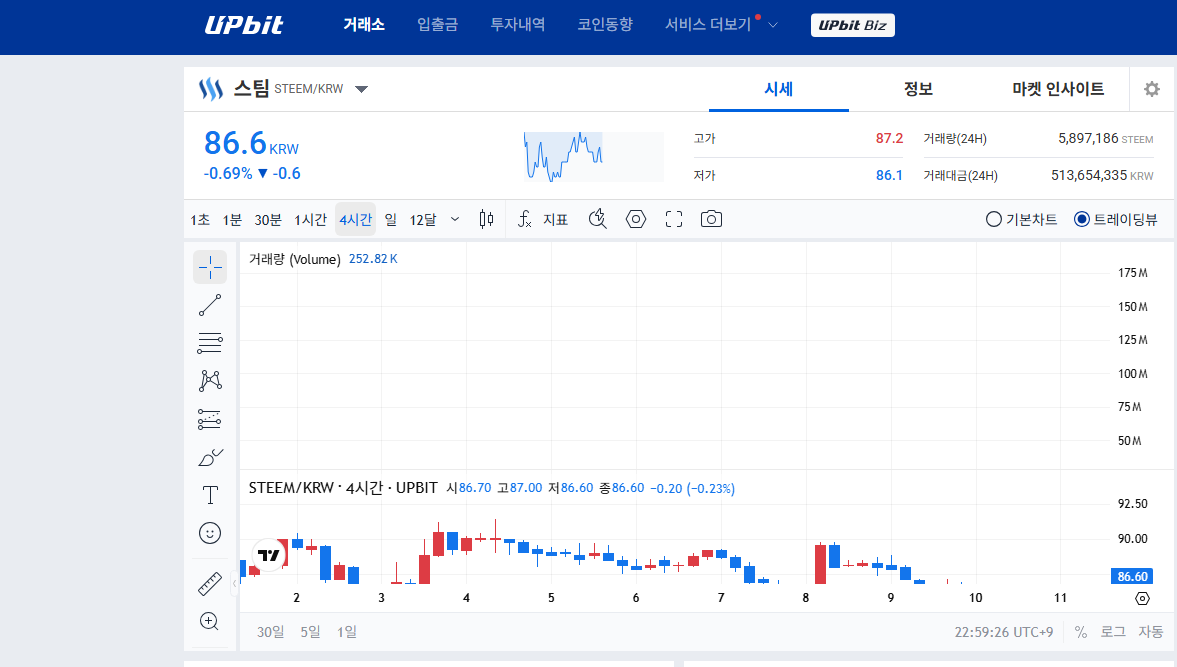Select the crosshair cursor tool
This screenshot has height=667, width=1177.
pyautogui.click(x=210, y=267)
